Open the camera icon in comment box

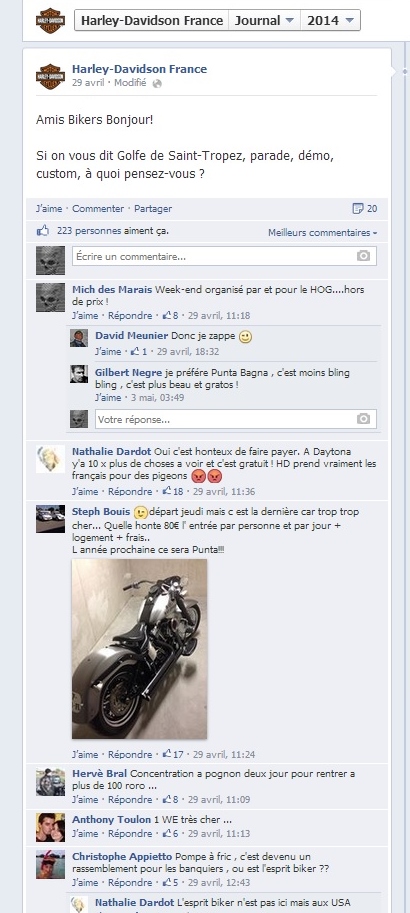click(363, 256)
